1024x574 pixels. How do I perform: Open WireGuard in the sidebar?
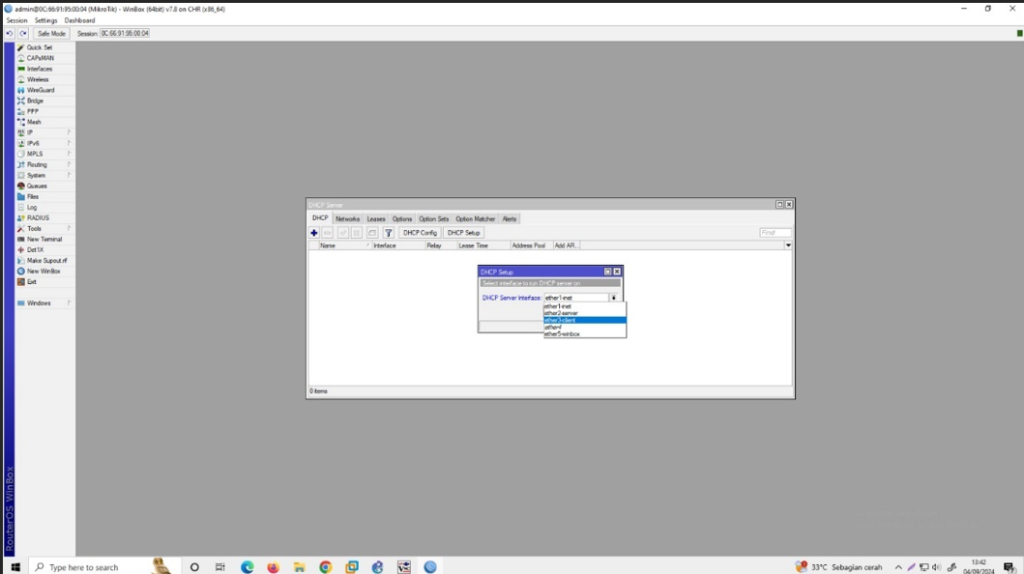(x=45, y=90)
